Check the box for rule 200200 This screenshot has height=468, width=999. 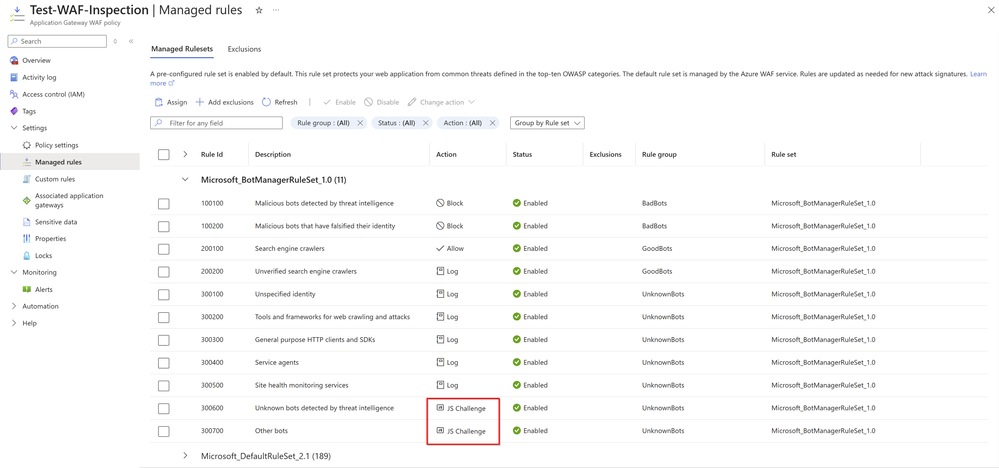pyautogui.click(x=164, y=271)
